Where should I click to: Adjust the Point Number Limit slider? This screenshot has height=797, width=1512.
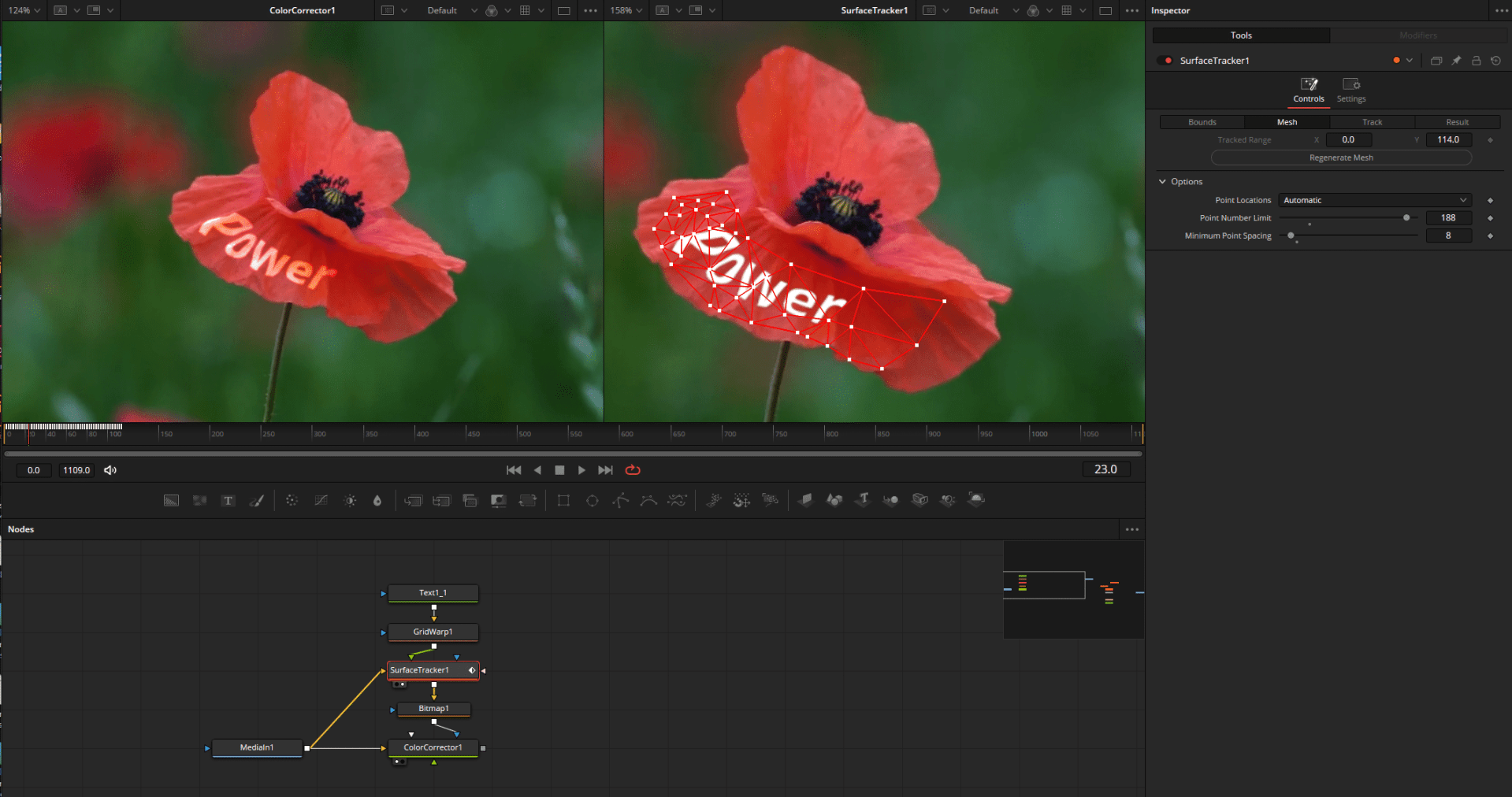coord(1406,217)
